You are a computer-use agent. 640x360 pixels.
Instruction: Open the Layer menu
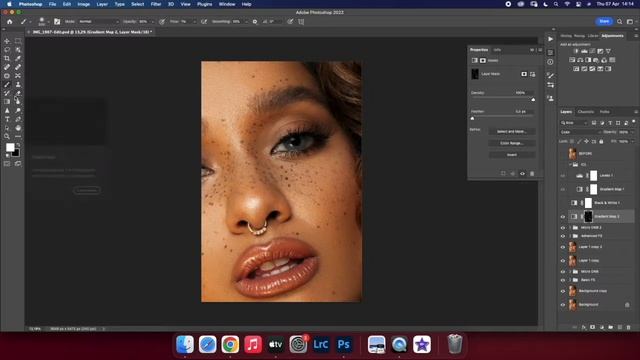(x=102, y=4)
